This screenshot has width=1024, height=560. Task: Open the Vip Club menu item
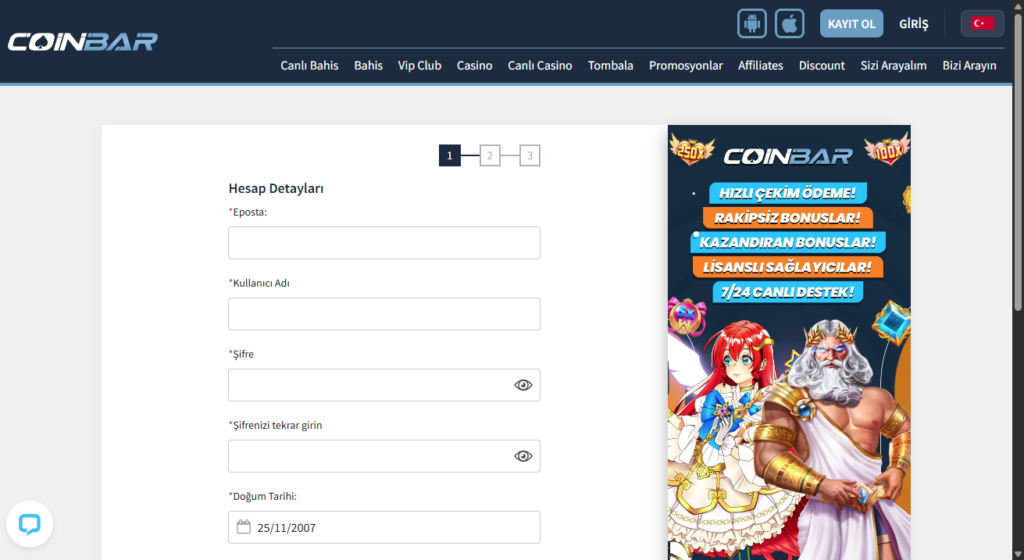(419, 65)
